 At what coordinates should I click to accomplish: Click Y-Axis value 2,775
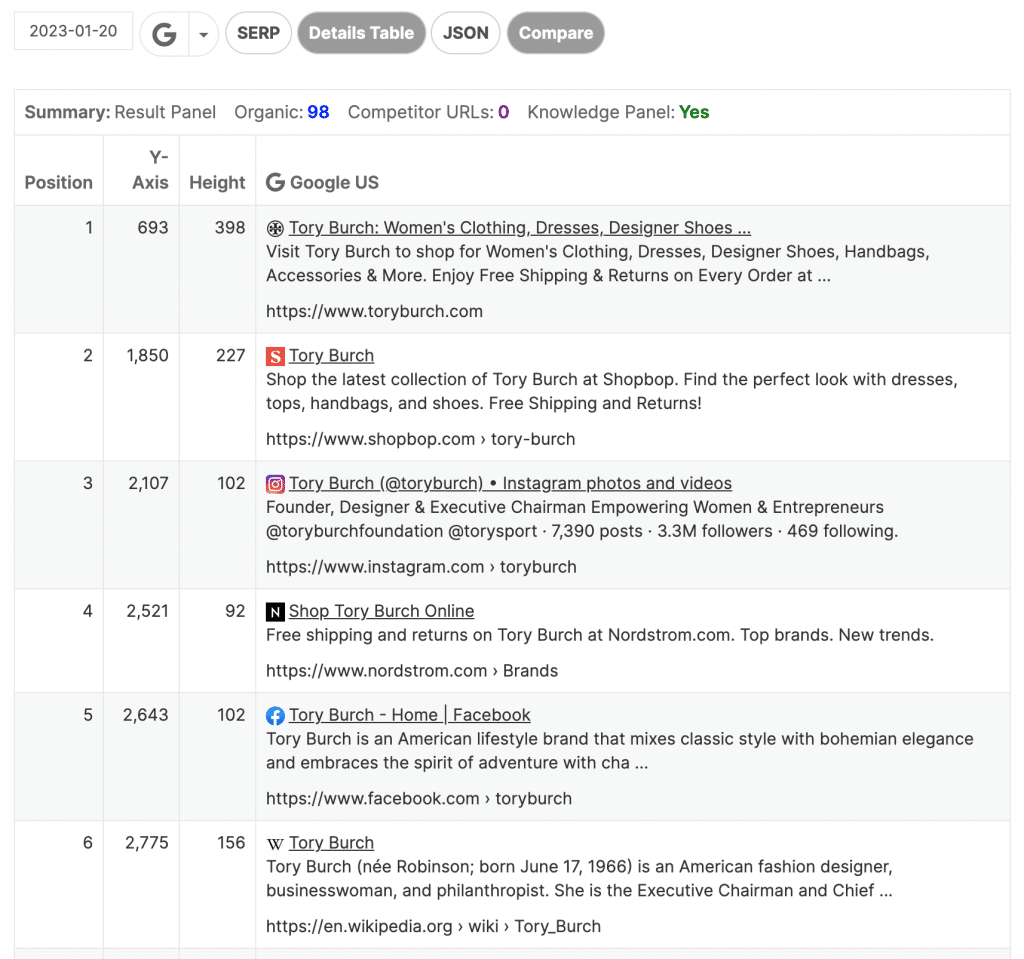(147, 843)
